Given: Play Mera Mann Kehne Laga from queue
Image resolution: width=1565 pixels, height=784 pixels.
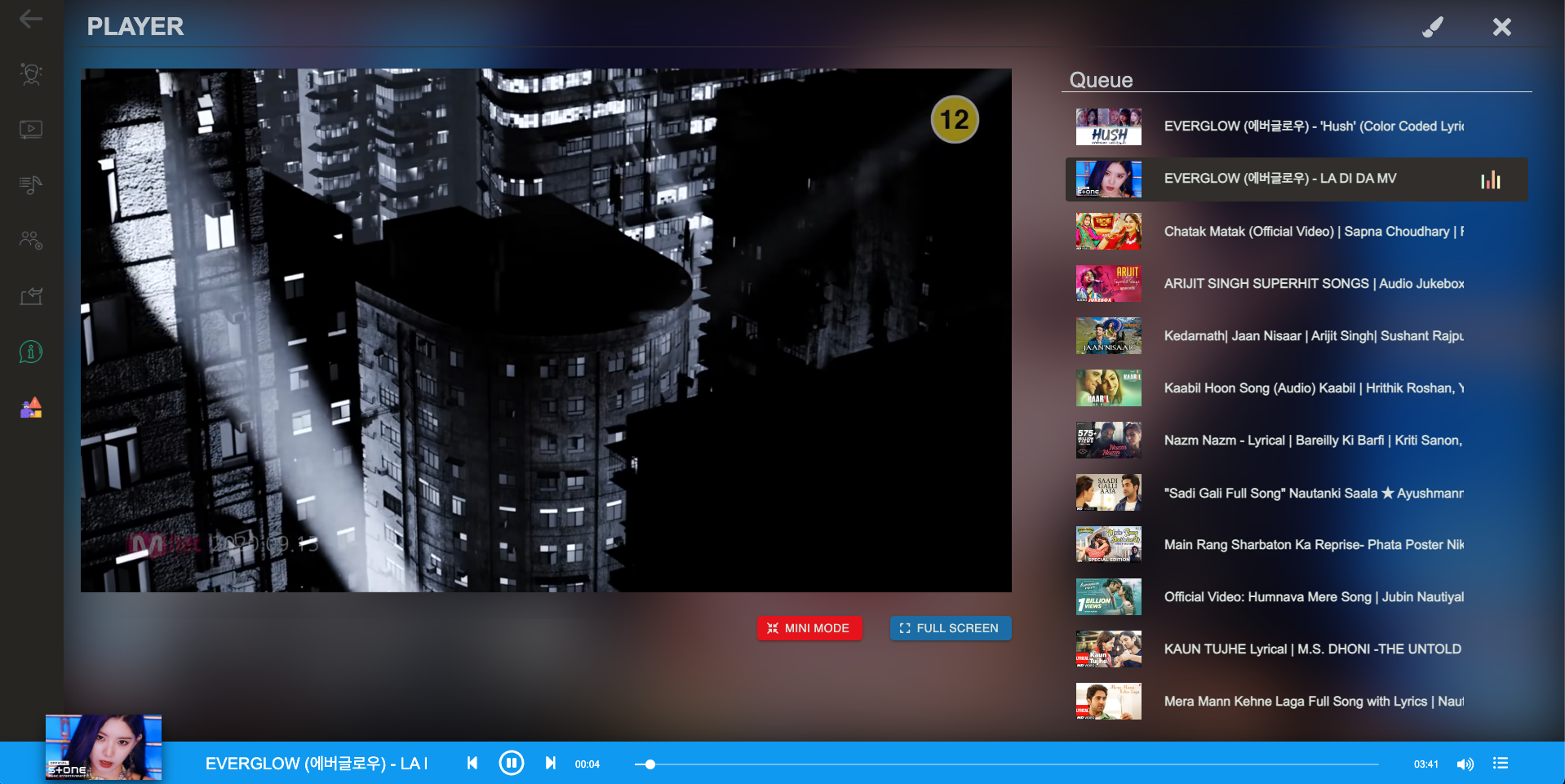Looking at the screenshot, I should pyautogui.click(x=1297, y=702).
